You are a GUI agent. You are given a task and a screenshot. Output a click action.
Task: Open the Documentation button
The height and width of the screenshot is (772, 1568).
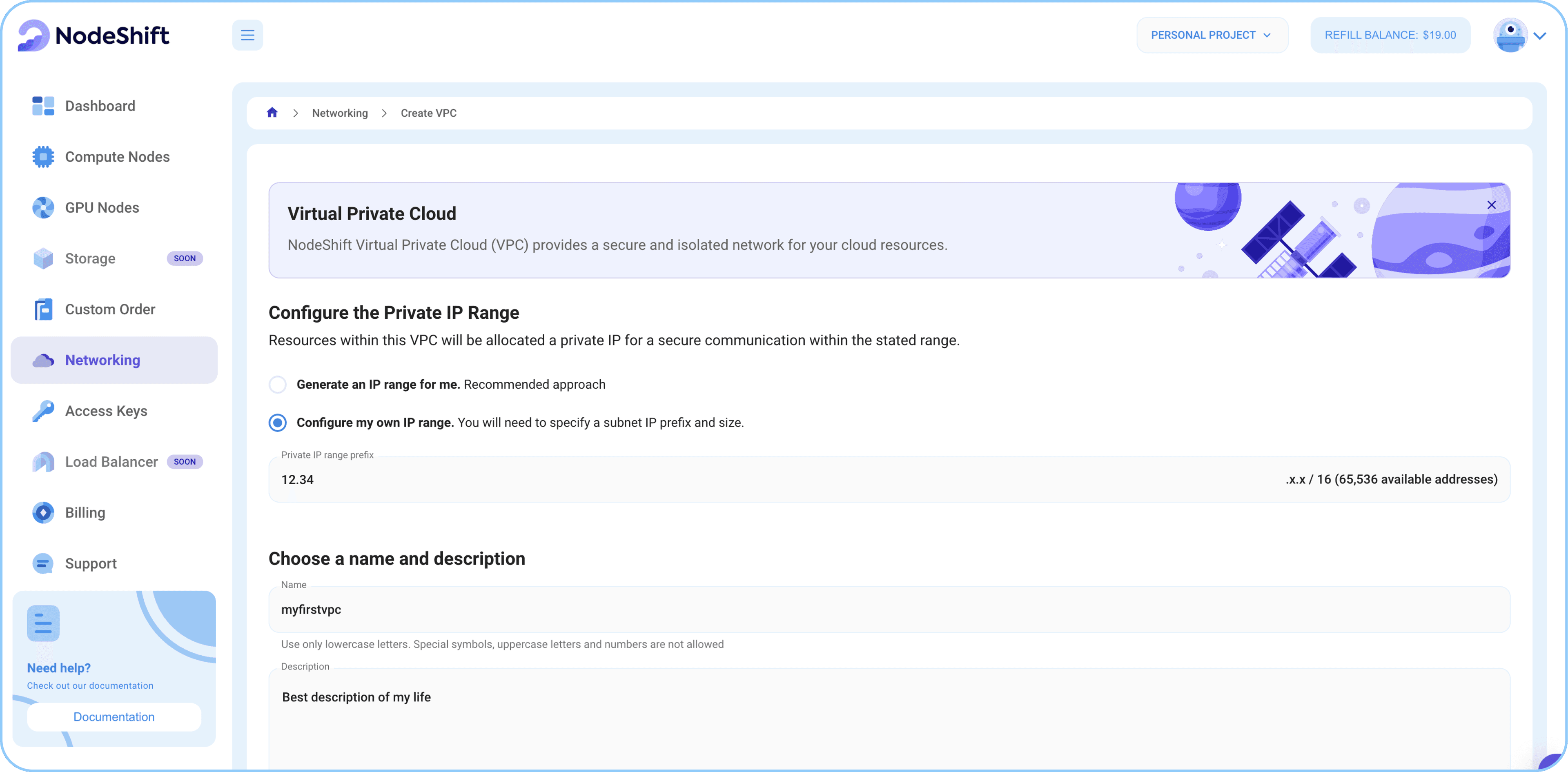[x=114, y=716]
